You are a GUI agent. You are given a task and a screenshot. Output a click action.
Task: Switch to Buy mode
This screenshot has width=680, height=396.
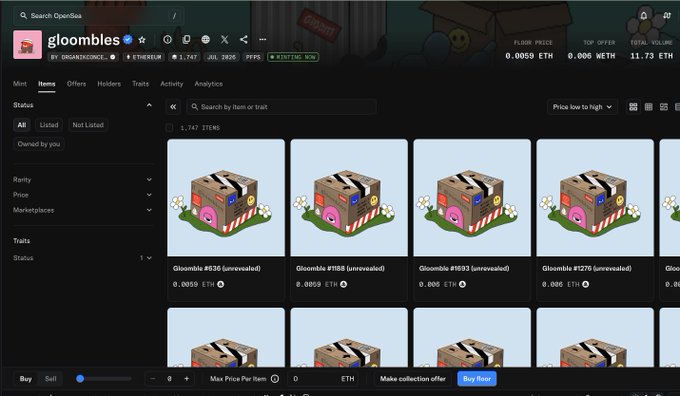pos(26,379)
